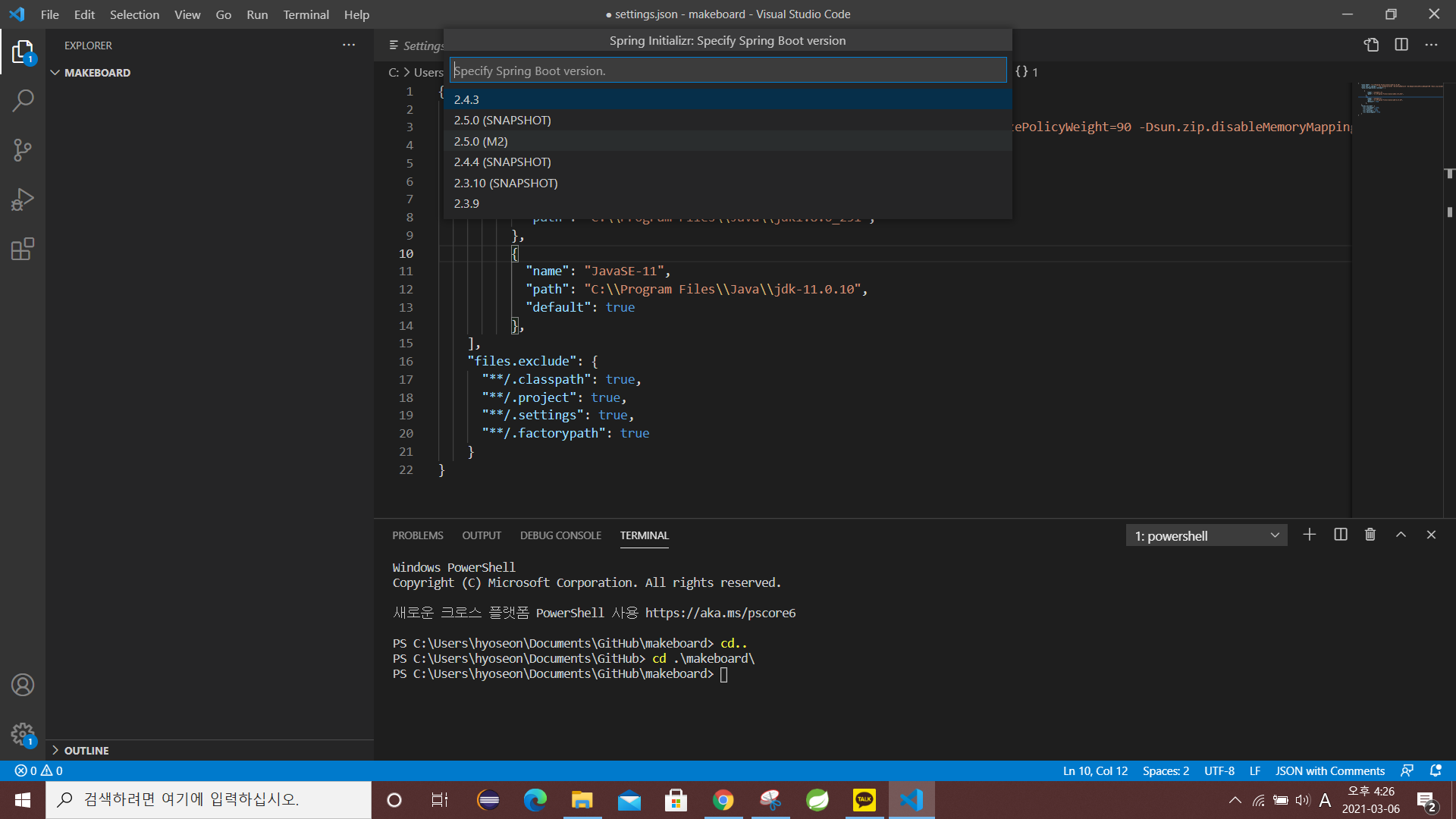
Task: Click the Specify Spring Boot version input
Action: [x=728, y=71]
